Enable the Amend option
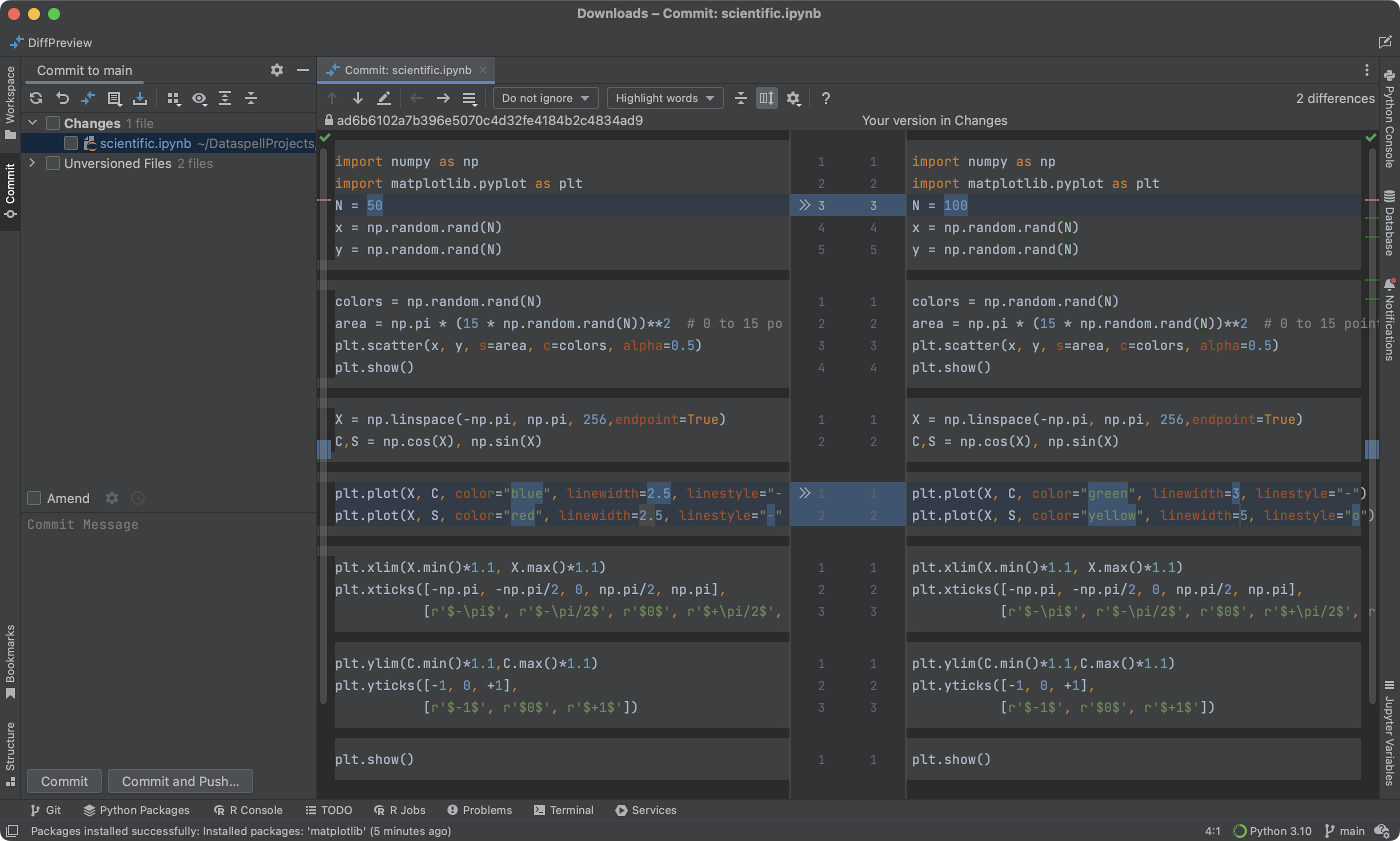 33,498
